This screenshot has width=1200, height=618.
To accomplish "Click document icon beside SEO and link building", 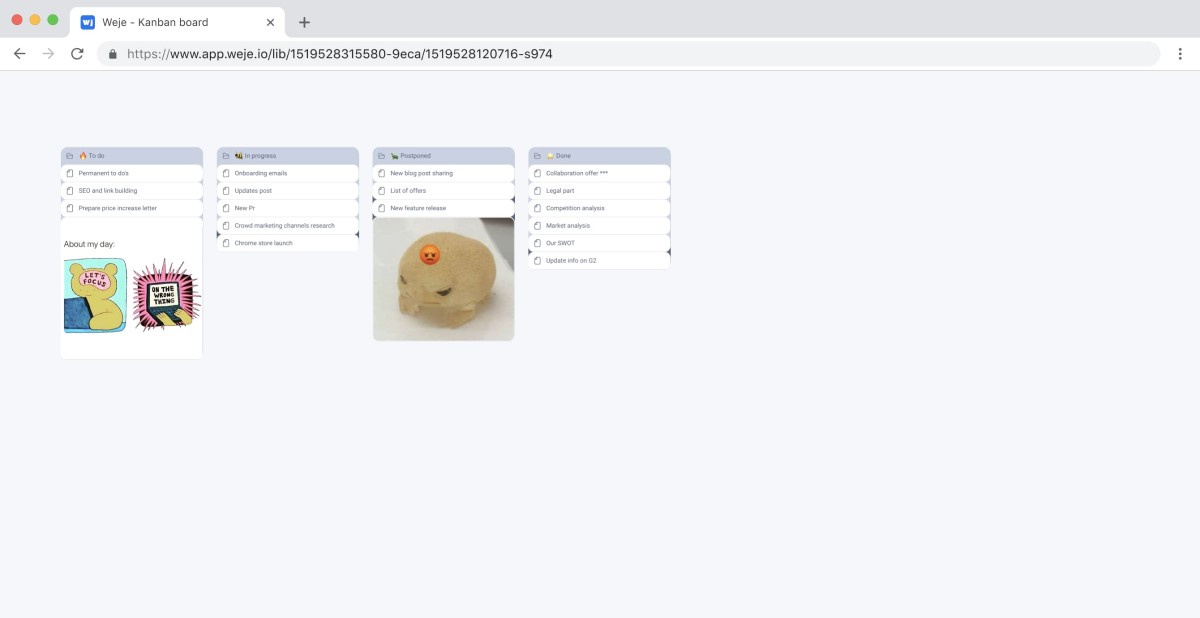I will (70, 191).
